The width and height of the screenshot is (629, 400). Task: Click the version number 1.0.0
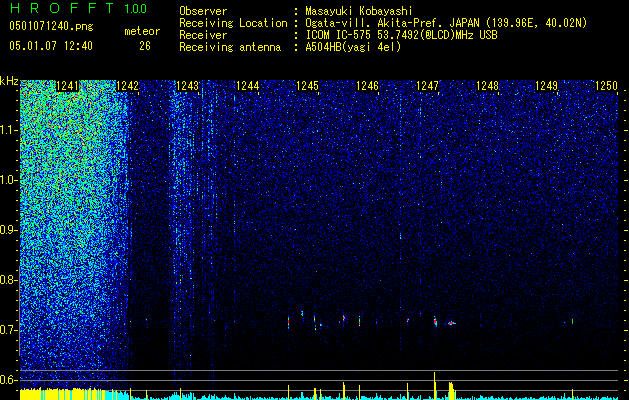point(135,8)
